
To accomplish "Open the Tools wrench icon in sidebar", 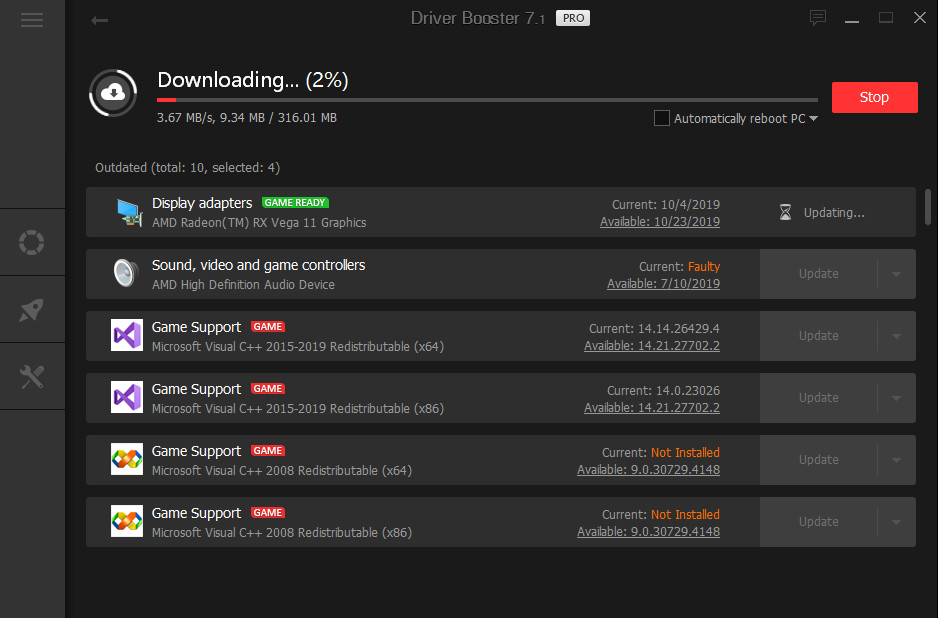I will point(31,376).
